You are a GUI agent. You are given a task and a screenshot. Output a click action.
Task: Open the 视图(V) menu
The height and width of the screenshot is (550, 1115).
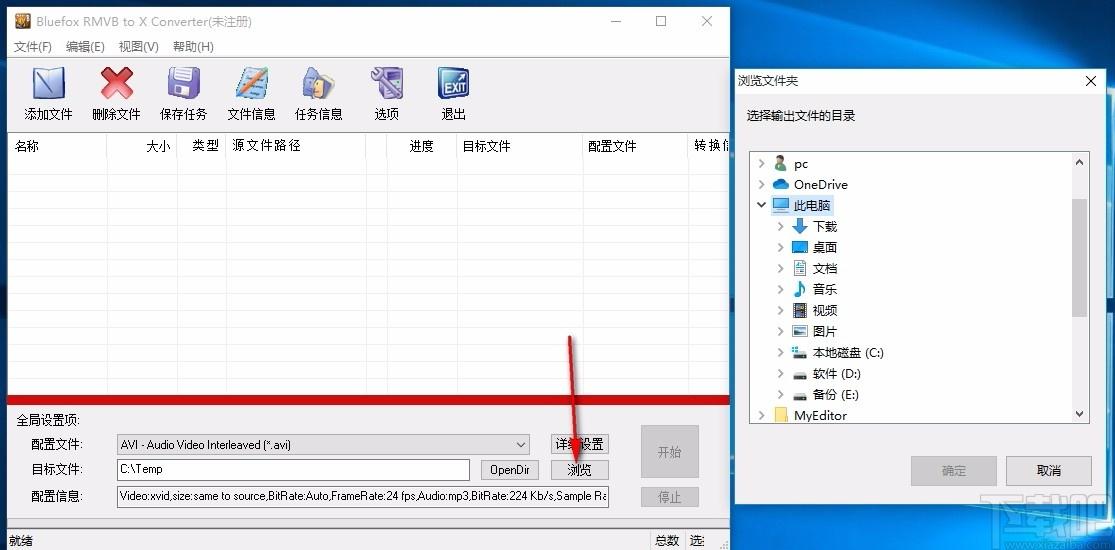(139, 46)
